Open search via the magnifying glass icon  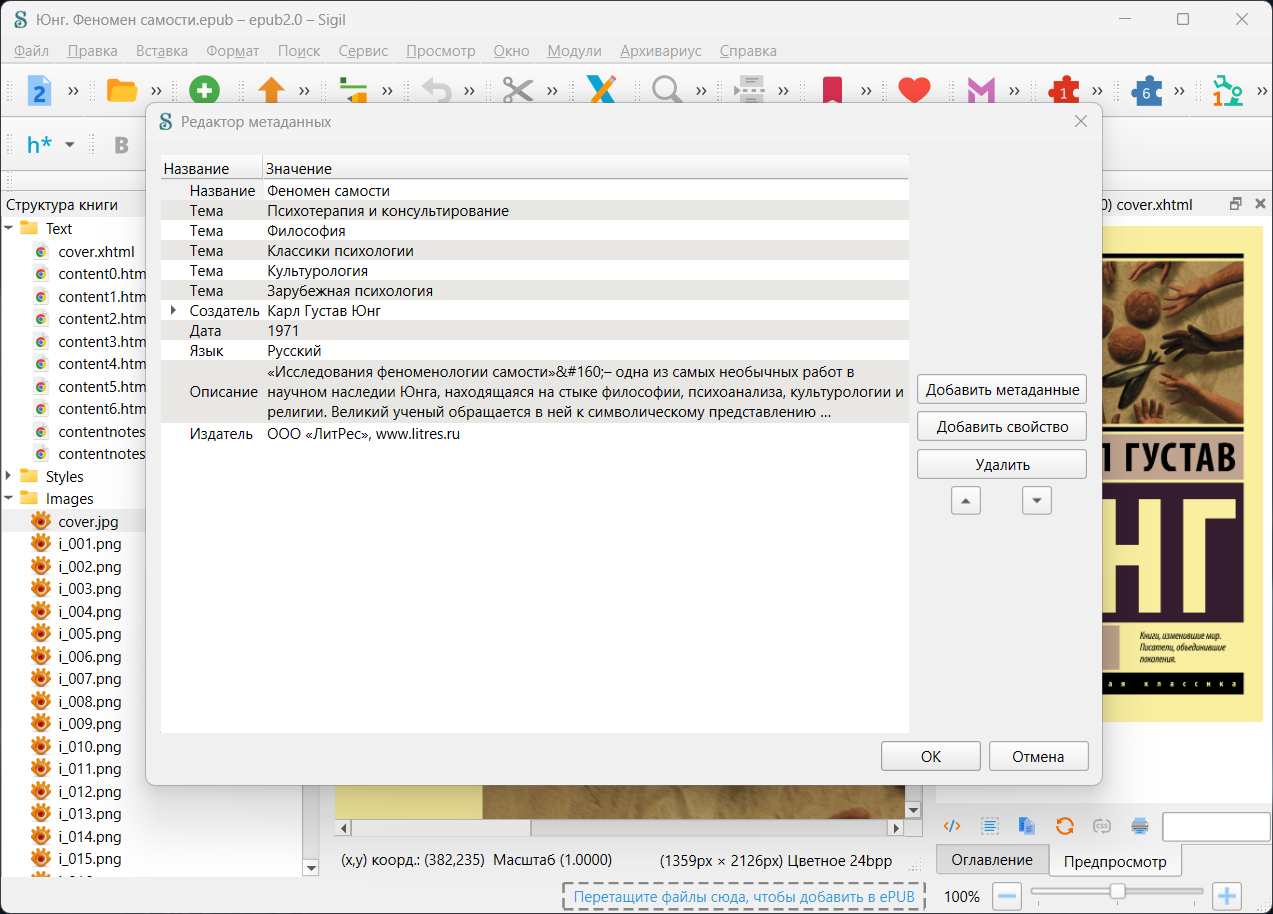tap(666, 91)
